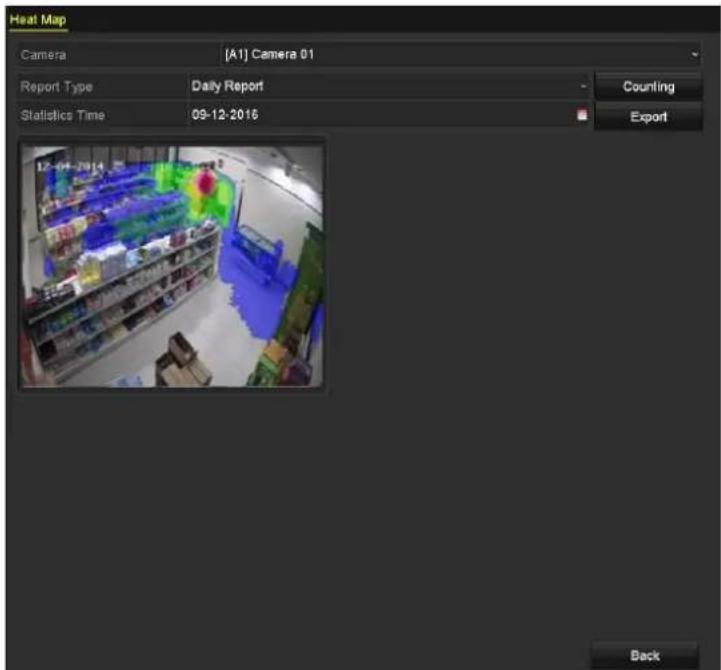Click the heat map camera image preview
Viewport: 721px width, 670px height.
pyautogui.click(x=172, y=266)
